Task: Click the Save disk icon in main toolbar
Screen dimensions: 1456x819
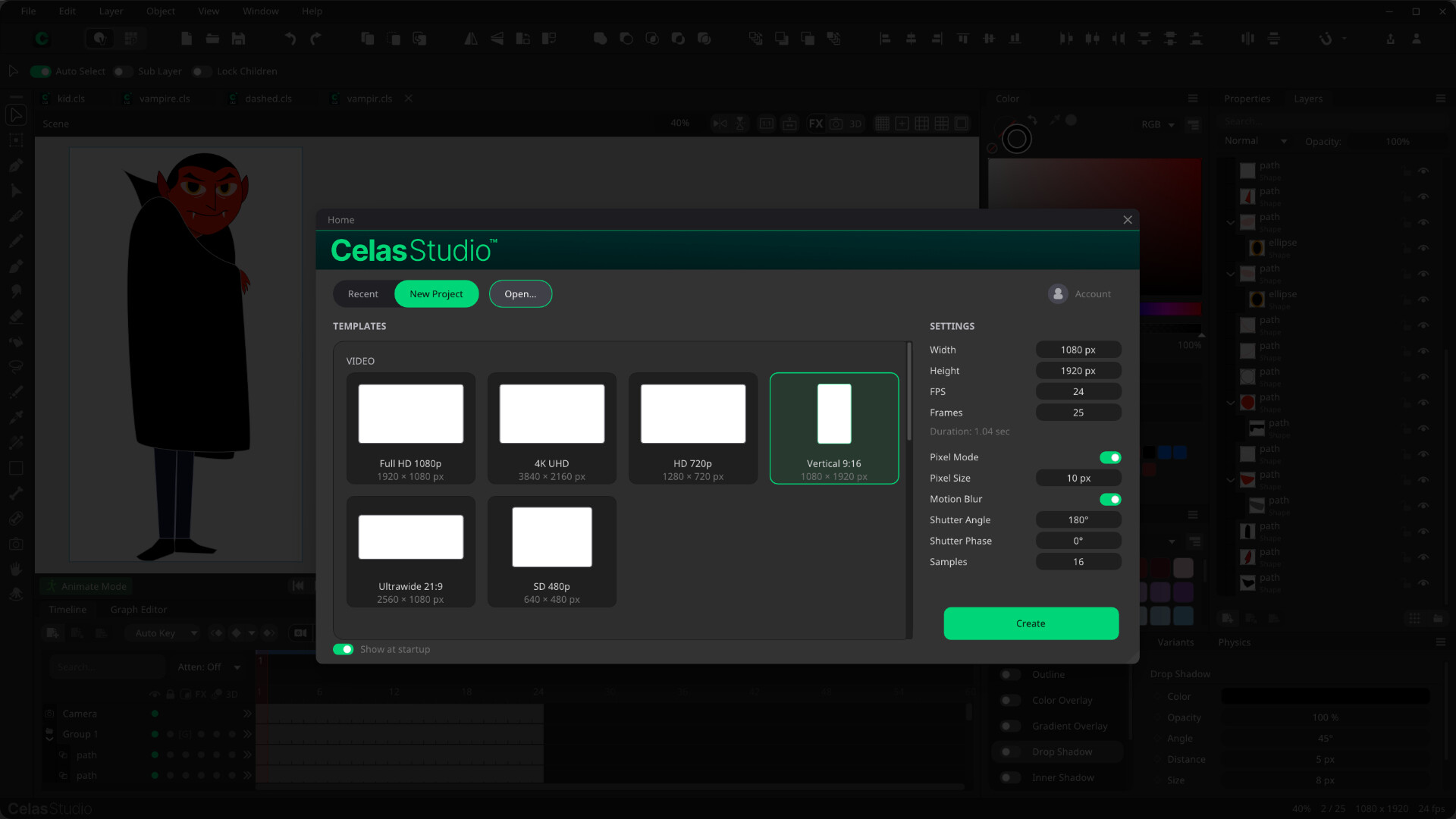Action: [x=238, y=39]
